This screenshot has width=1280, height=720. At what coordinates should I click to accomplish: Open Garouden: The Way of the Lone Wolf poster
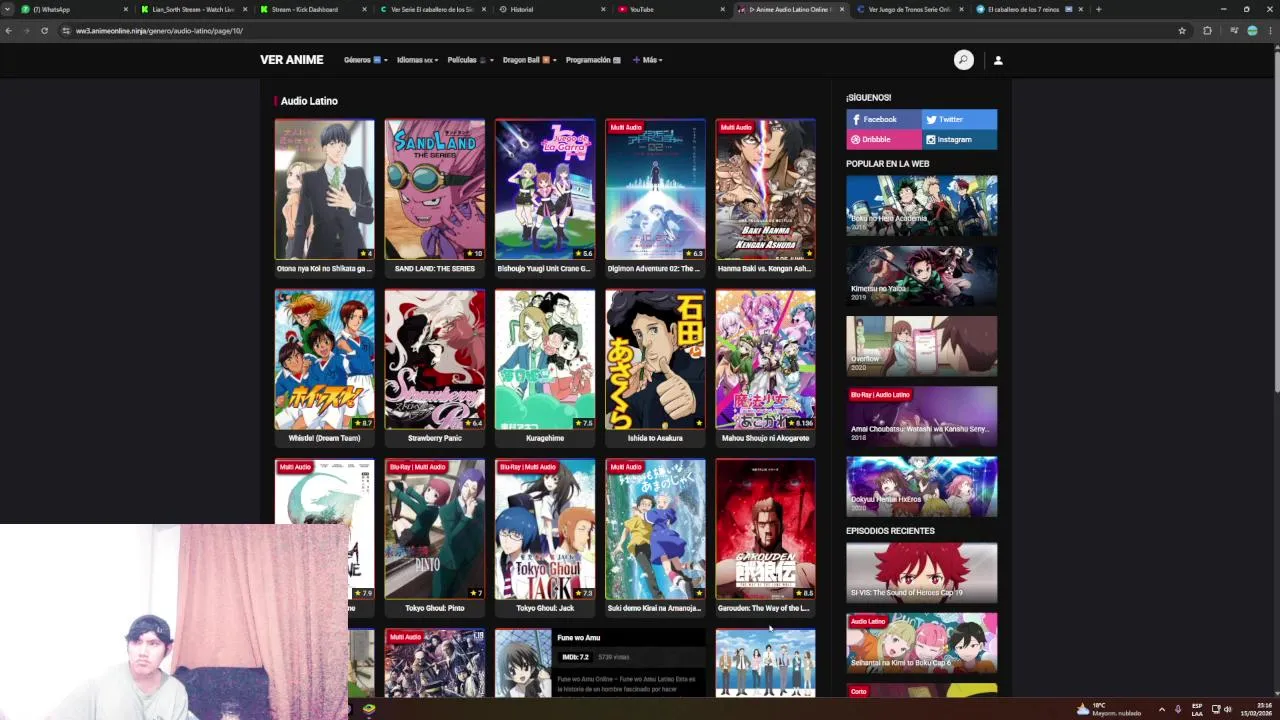[x=765, y=529]
